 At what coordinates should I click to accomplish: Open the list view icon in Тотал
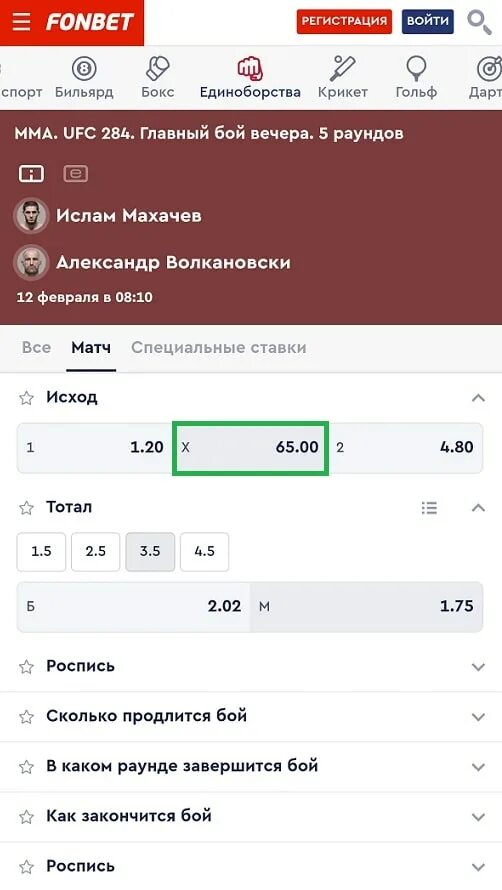click(429, 507)
